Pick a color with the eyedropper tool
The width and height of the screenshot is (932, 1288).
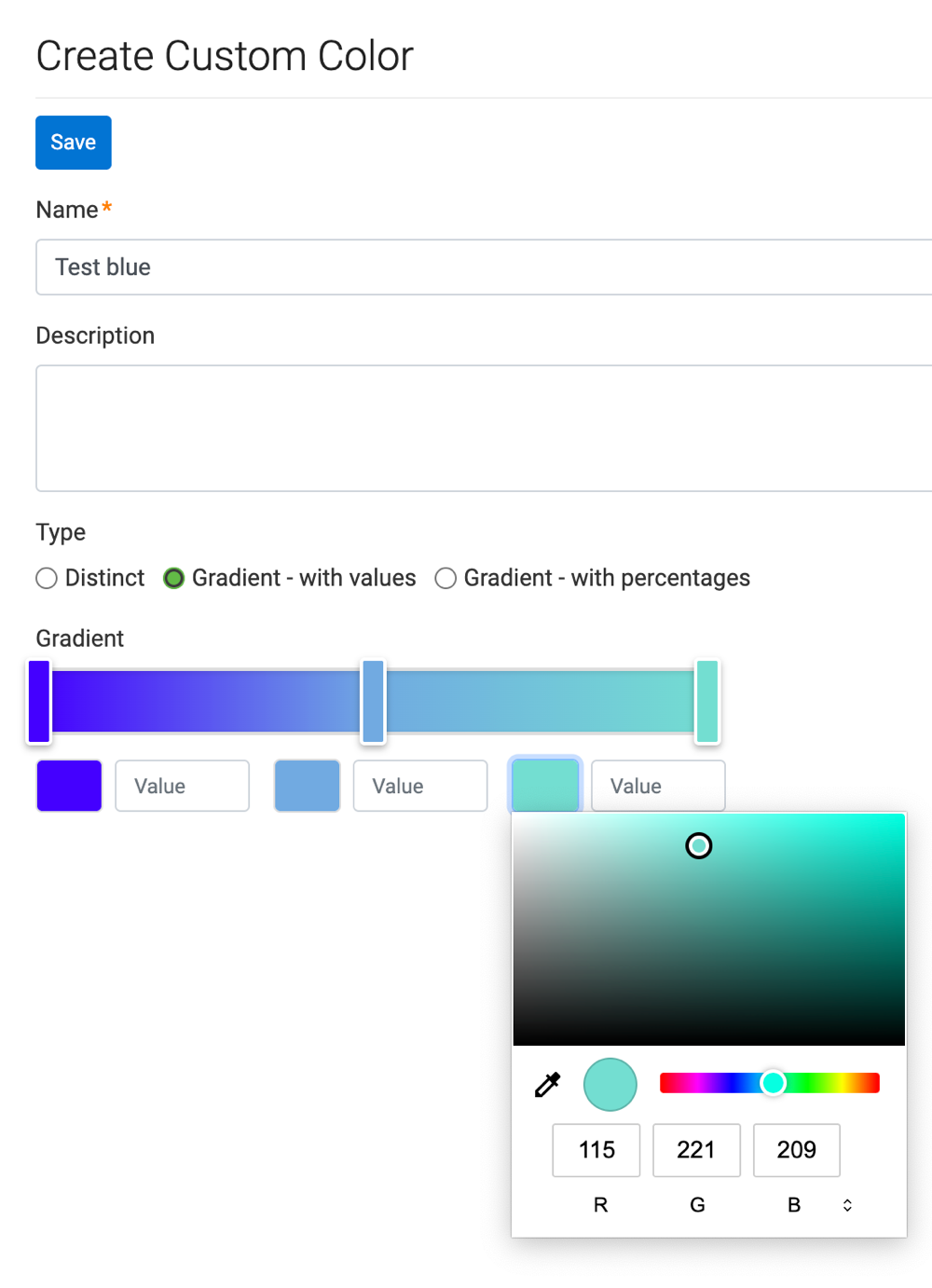pos(548,1084)
